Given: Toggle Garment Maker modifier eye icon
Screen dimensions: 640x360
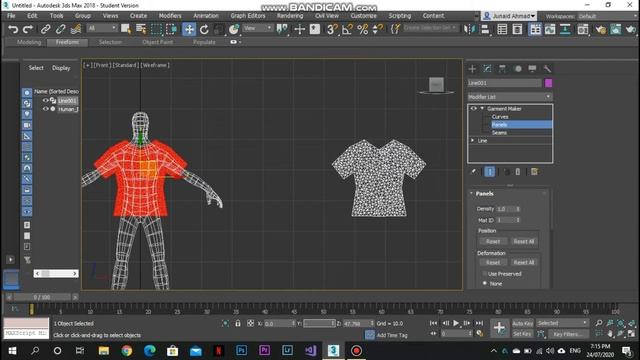Looking at the screenshot, I should click(473, 109).
